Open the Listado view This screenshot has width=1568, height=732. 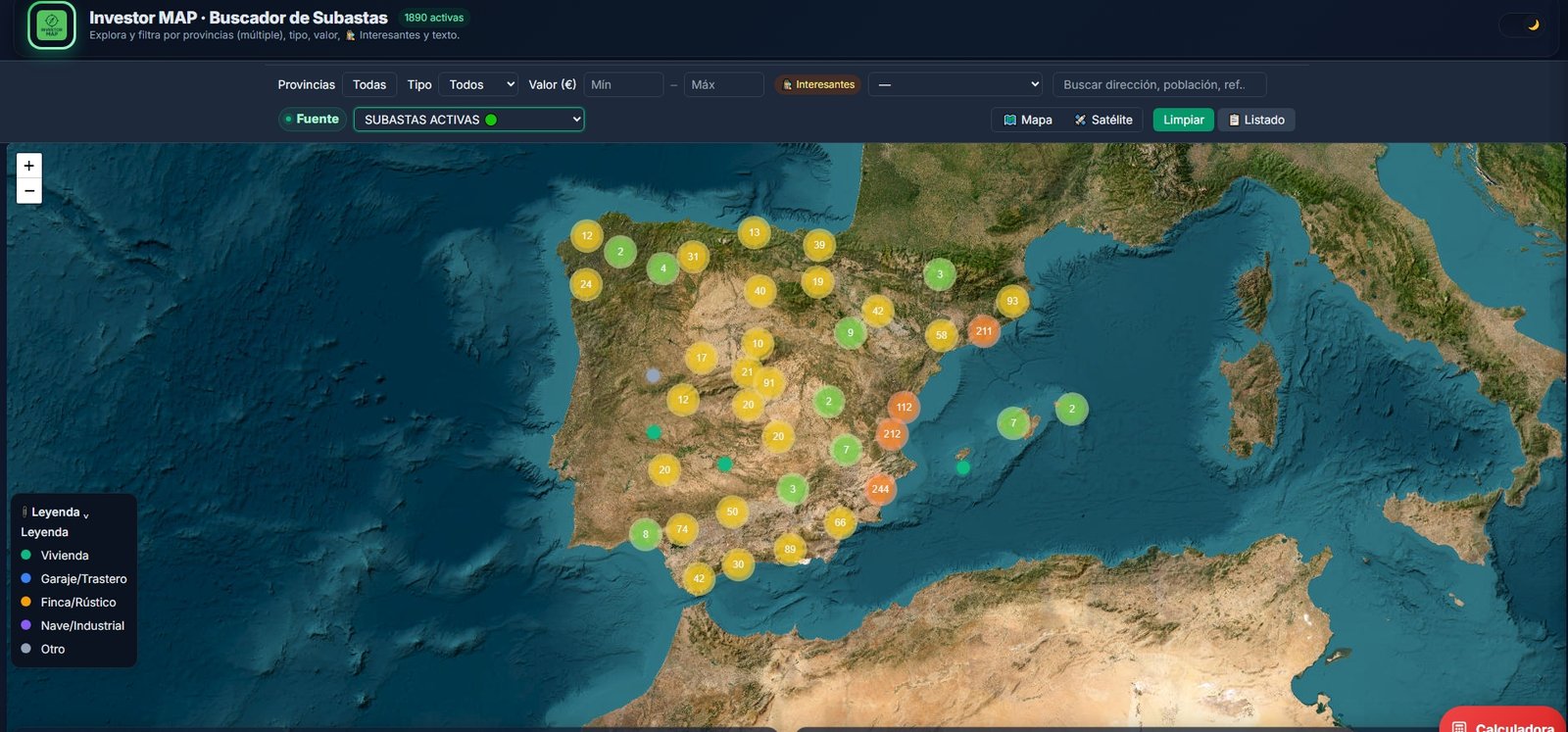1256,120
